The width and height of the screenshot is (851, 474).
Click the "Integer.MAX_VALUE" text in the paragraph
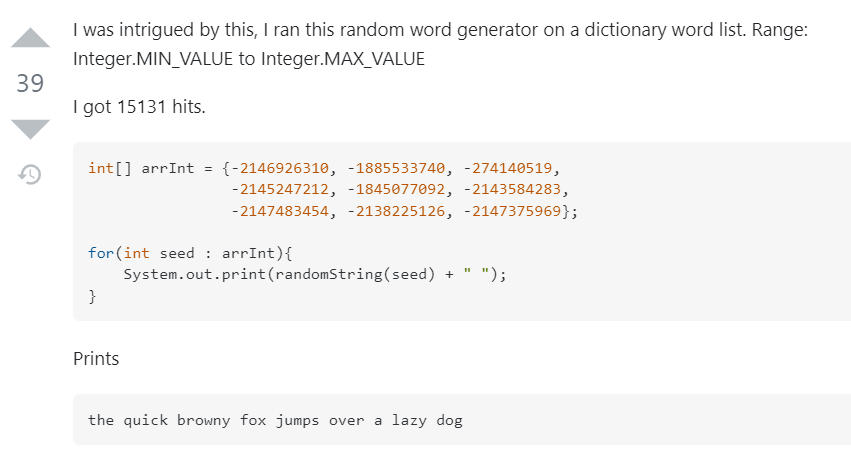pyautogui.click(x=343, y=59)
